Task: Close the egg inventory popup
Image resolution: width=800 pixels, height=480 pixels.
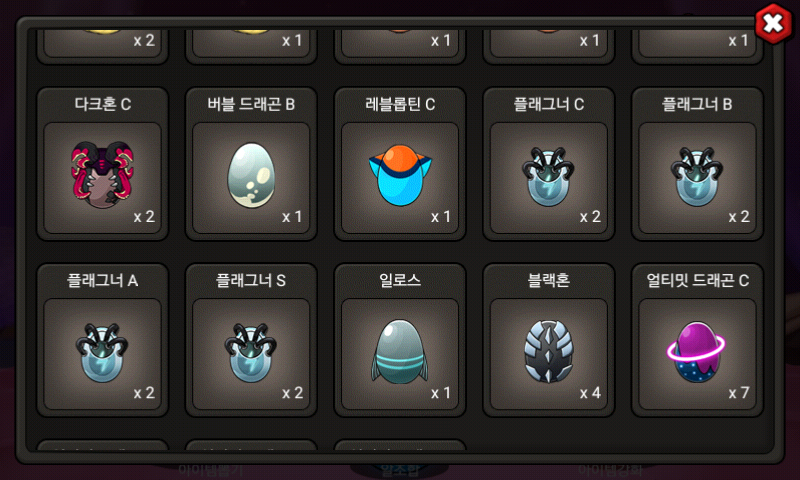Action: coord(773,23)
